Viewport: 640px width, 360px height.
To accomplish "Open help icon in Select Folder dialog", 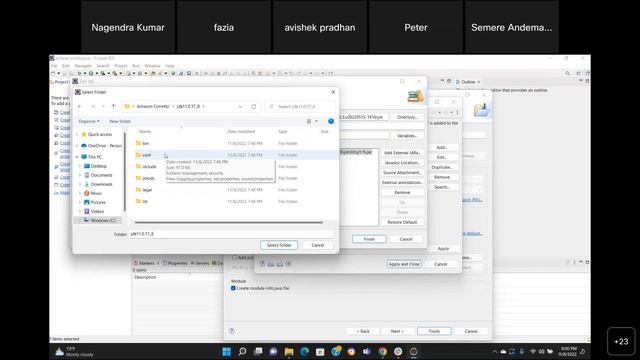I will click(x=331, y=121).
